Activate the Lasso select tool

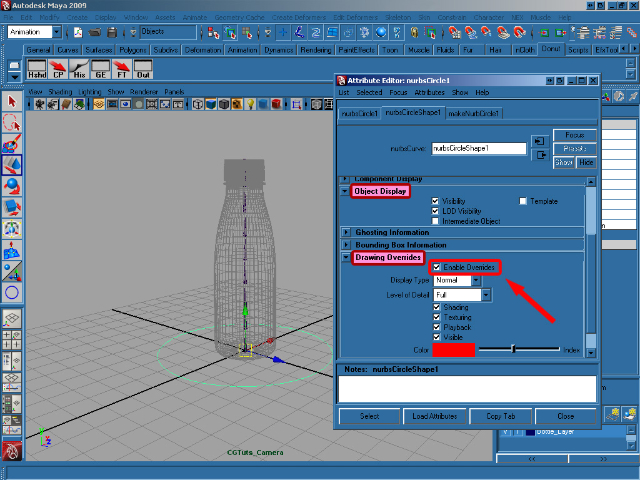(12, 122)
